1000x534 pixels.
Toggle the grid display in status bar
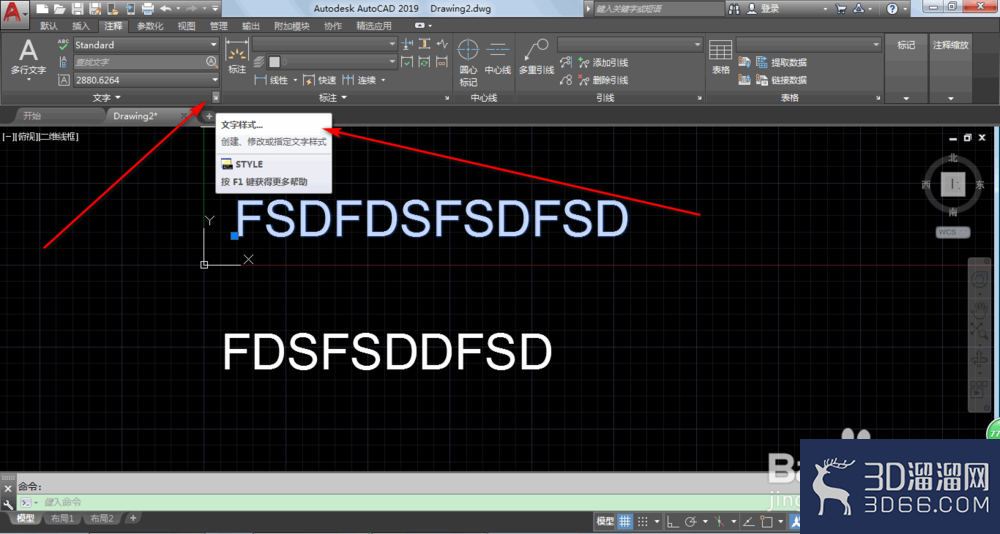tap(626, 521)
